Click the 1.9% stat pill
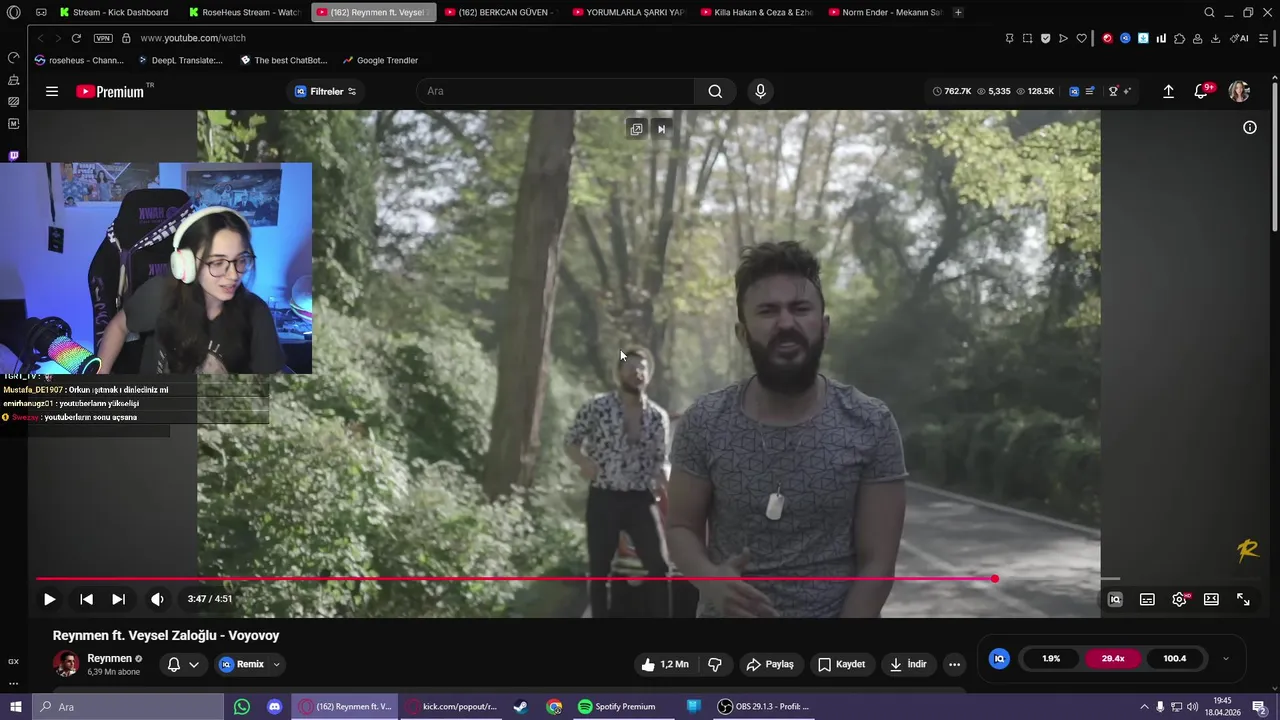The image size is (1280, 720). pos(1051,659)
